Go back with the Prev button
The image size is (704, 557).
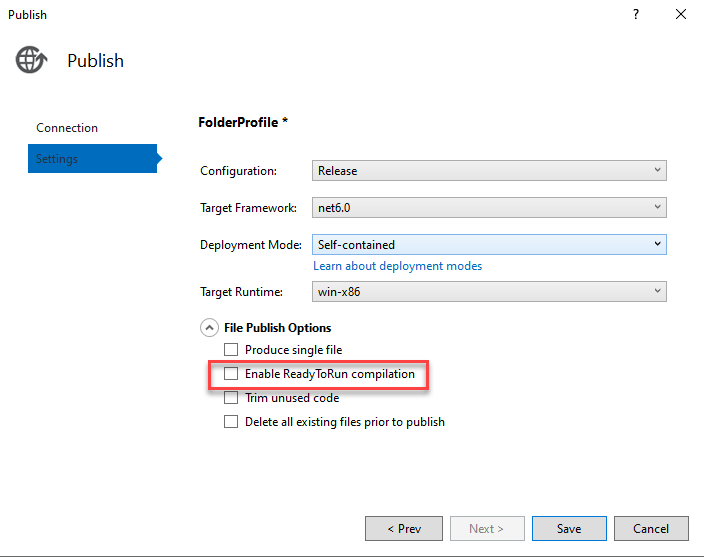point(403,528)
